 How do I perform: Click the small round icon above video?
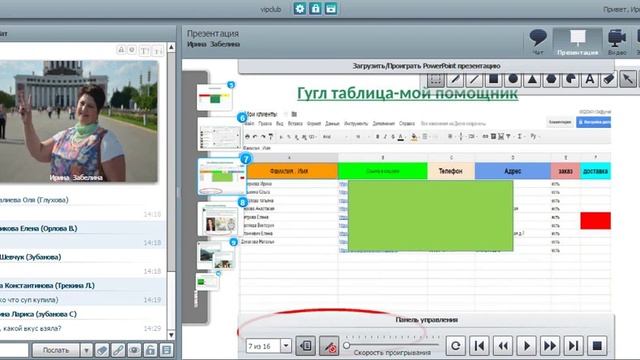click(x=132, y=50)
